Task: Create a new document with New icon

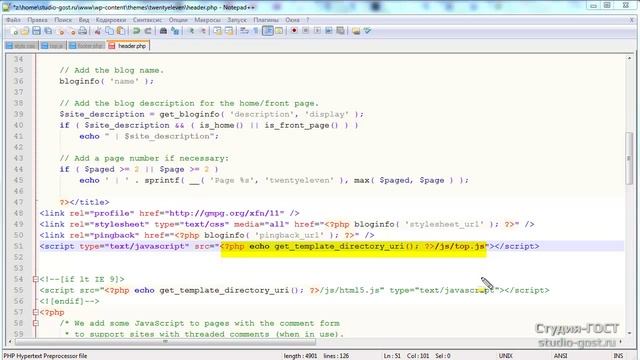Action: pyautogui.click(x=13, y=31)
